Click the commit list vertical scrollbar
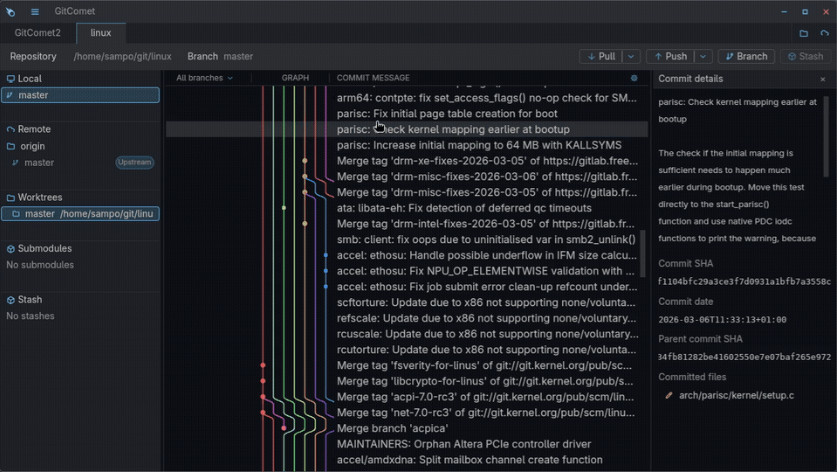The width and height of the screenshot is (837, 472). [x=643, y=254]
